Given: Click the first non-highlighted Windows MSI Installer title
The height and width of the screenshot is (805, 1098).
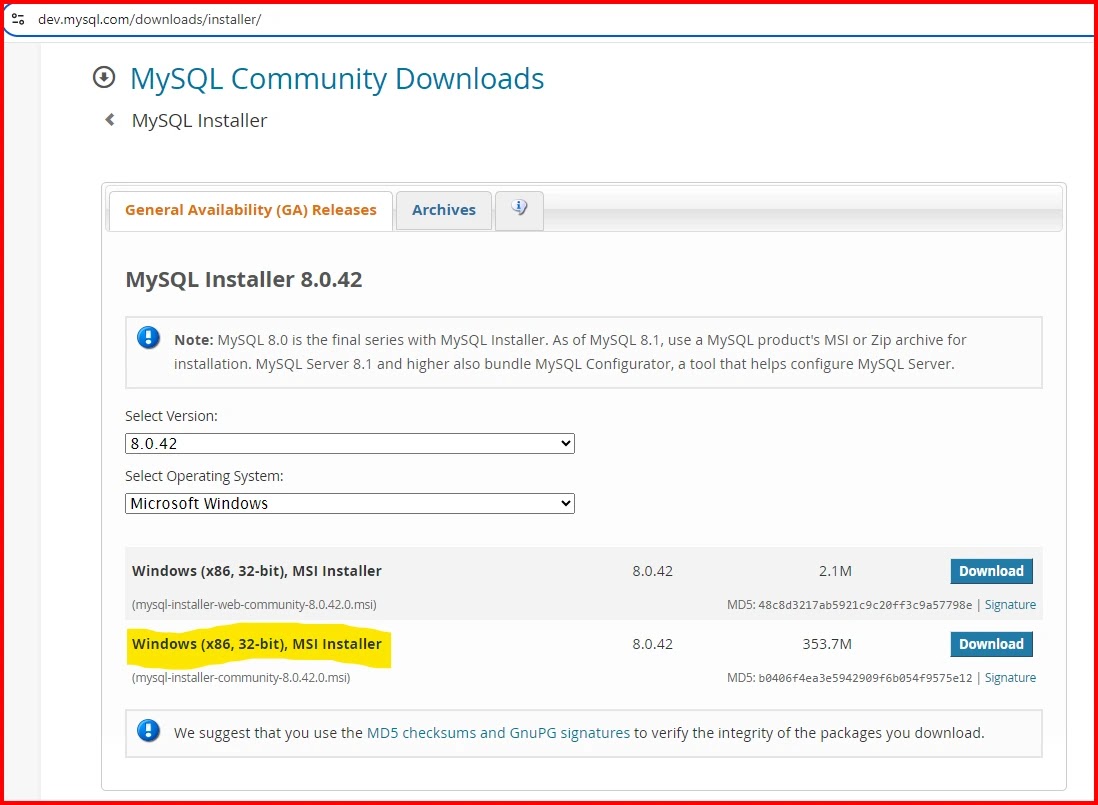Looking at the screenshot, I should [x=257, y=571].
